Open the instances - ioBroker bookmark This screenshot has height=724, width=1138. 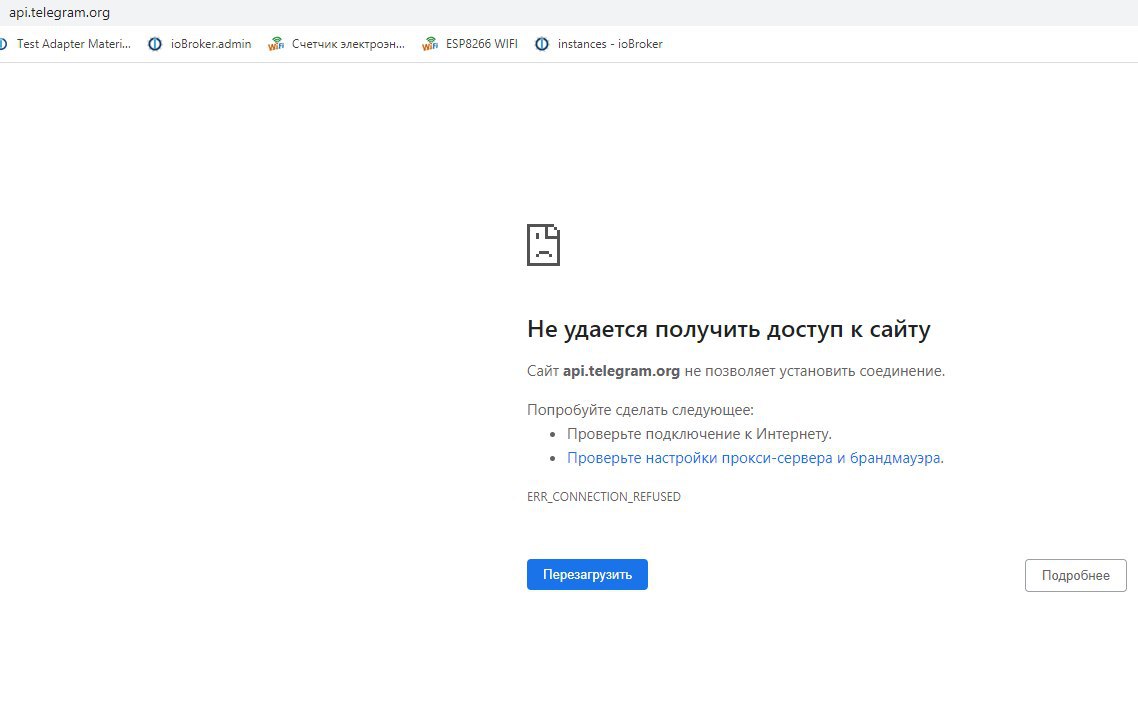599,44
